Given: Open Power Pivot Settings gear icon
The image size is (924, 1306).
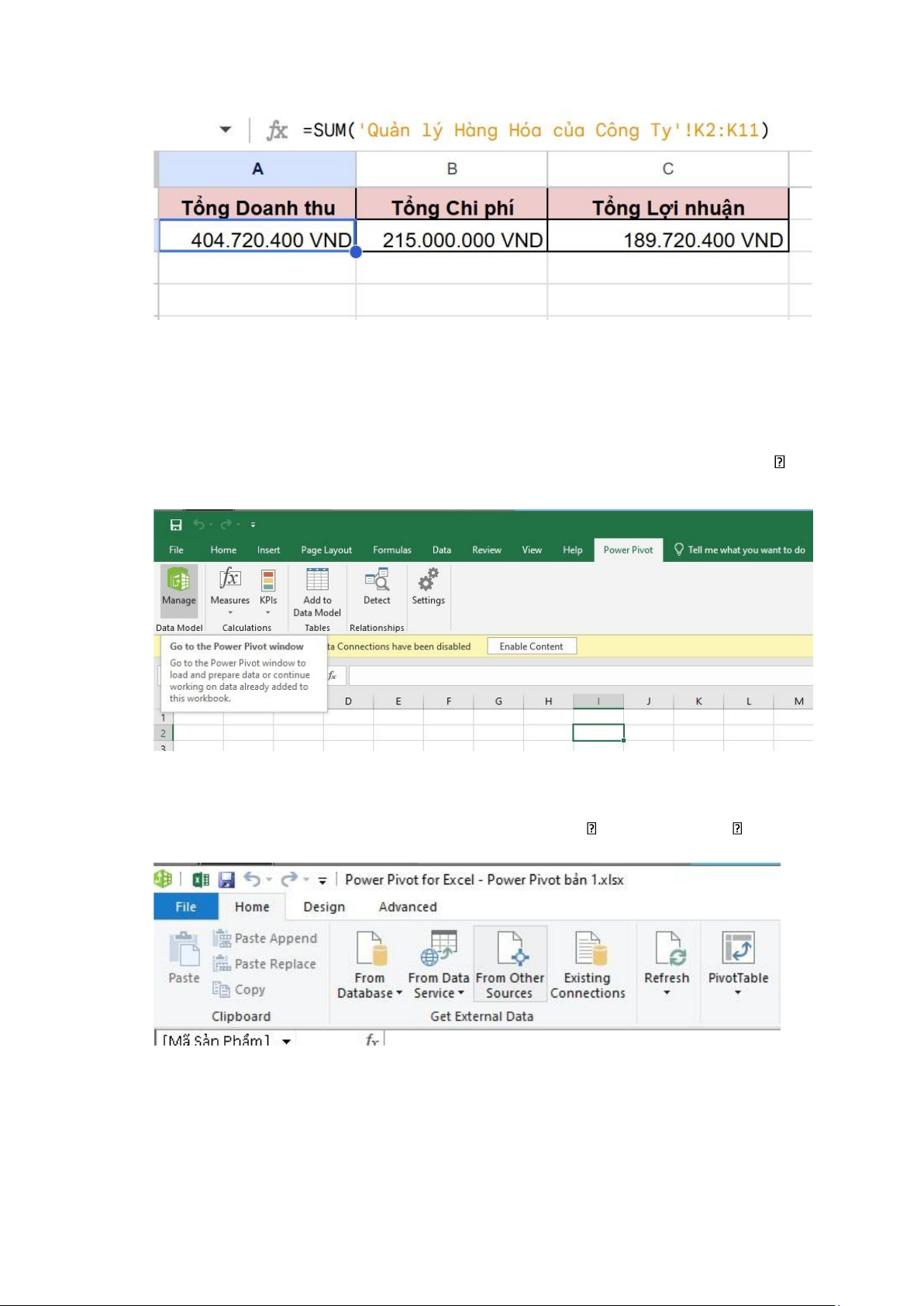Looking at the screenshot, I should coord(428,580).
